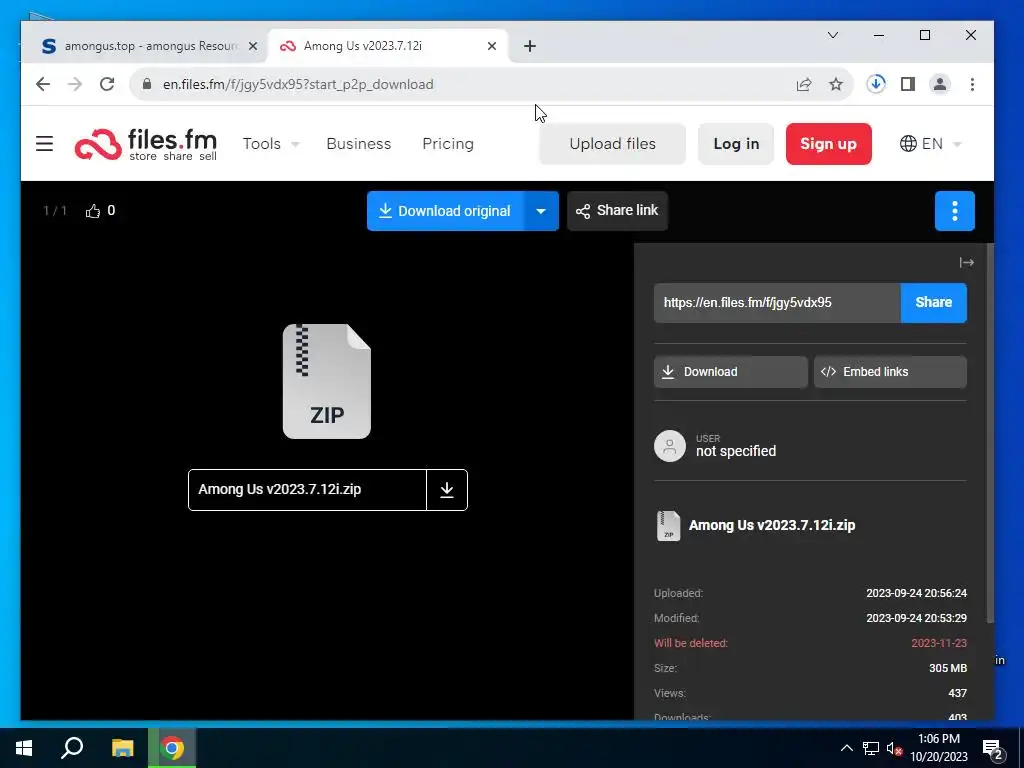Click the address bar URL
This screenshot has height=768, width=1024.
point(298,84)
